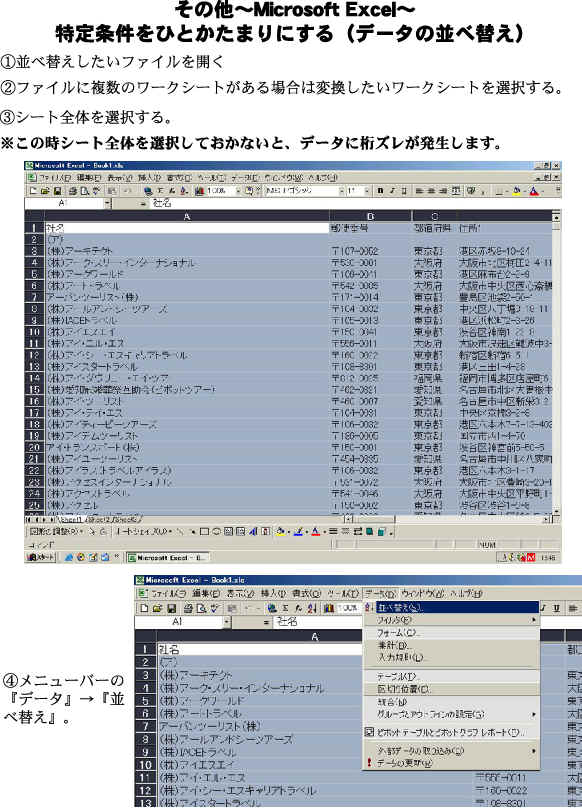This screenshot has width=582, height=808.
Task: Click Chart Wizard icon in upper Excel toolbar
Action: pos(199,191)
